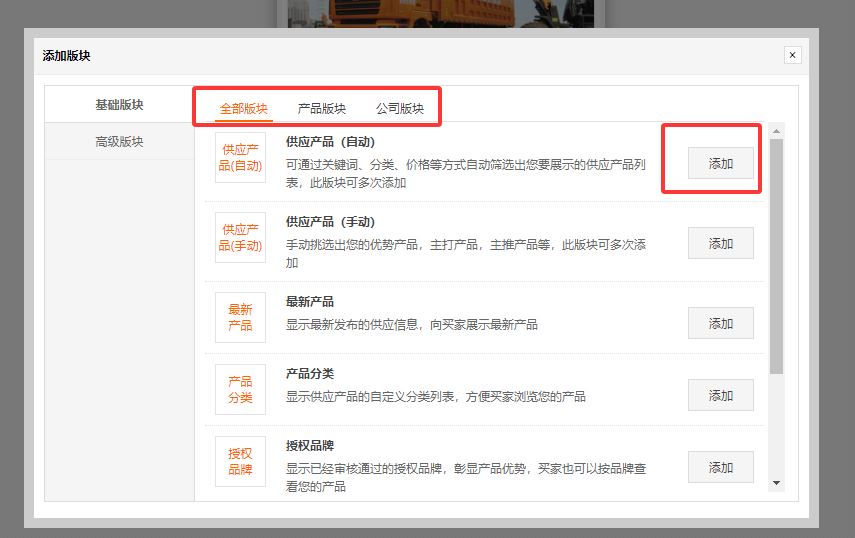Select 高级版块 in the sidebar
The image size is (855, 538).
pyautogui.click(x=119, y=142)
